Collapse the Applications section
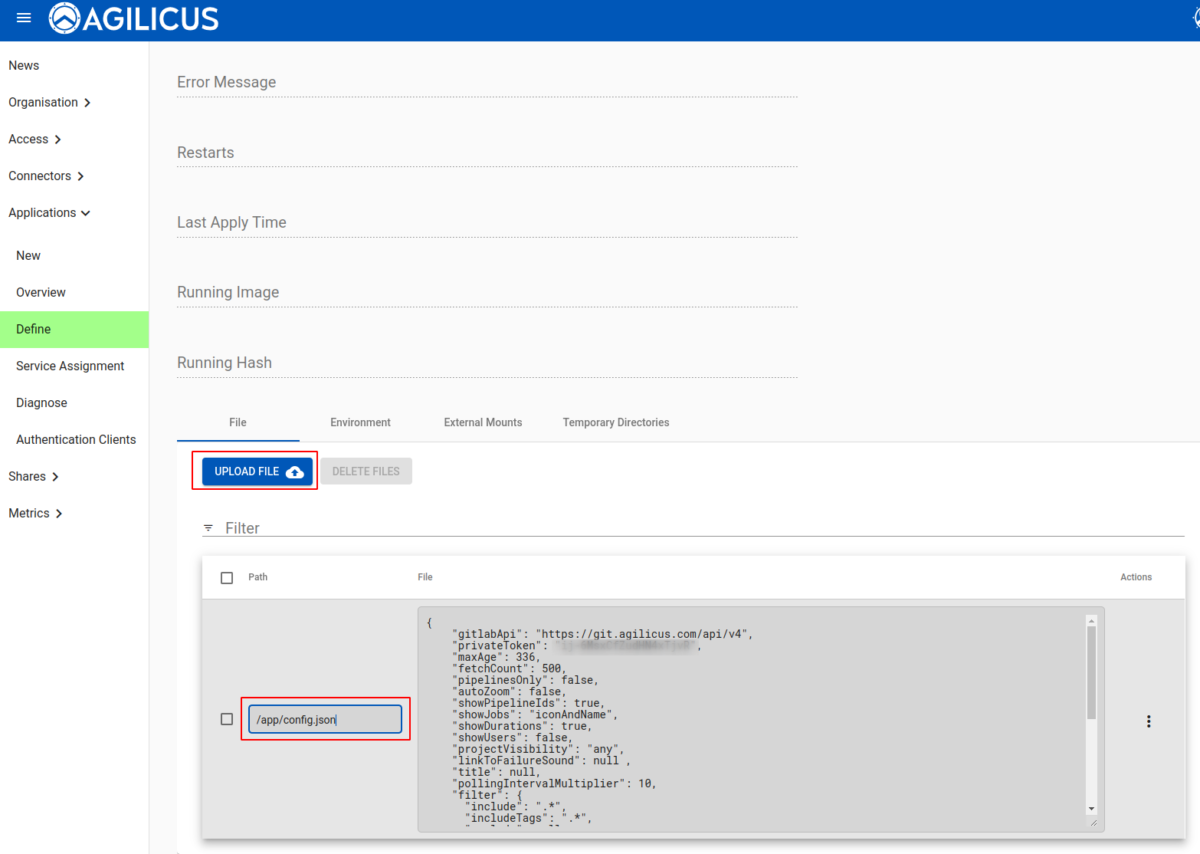1200x854 pixels. 48,212
